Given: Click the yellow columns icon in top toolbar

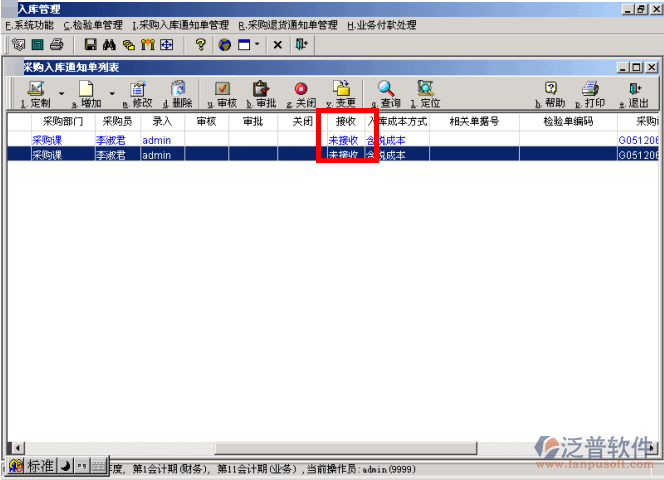Looking at the screenshot, I should coord(147,44).
